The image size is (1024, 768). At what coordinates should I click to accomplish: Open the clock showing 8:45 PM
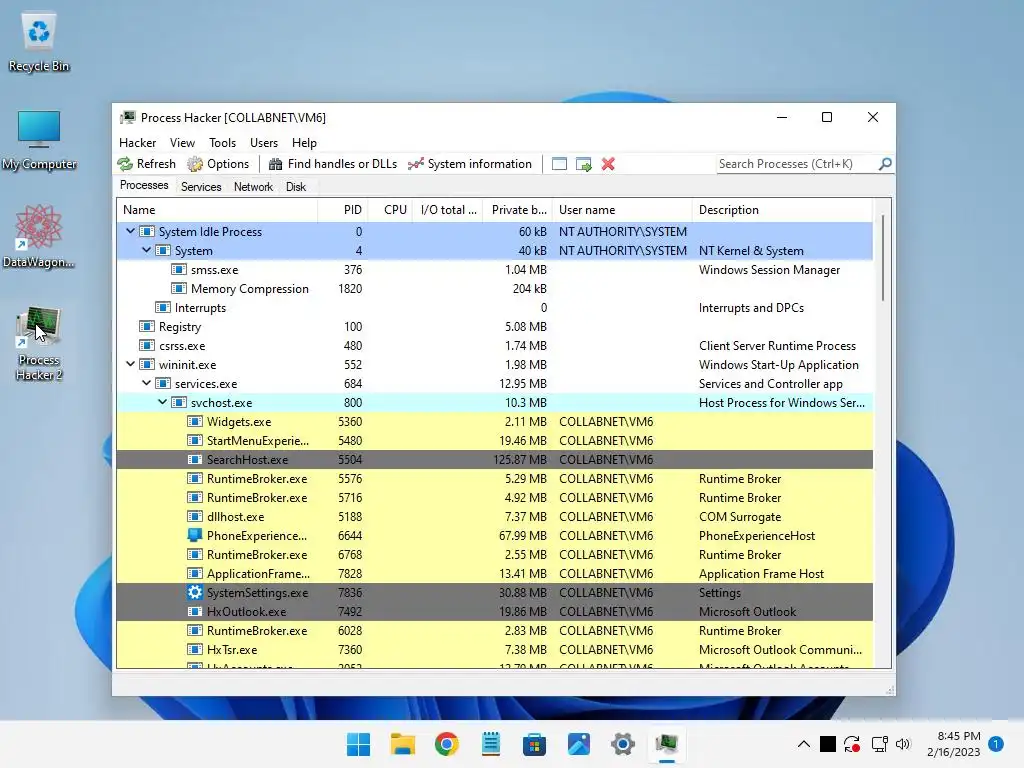pos(953,744)
